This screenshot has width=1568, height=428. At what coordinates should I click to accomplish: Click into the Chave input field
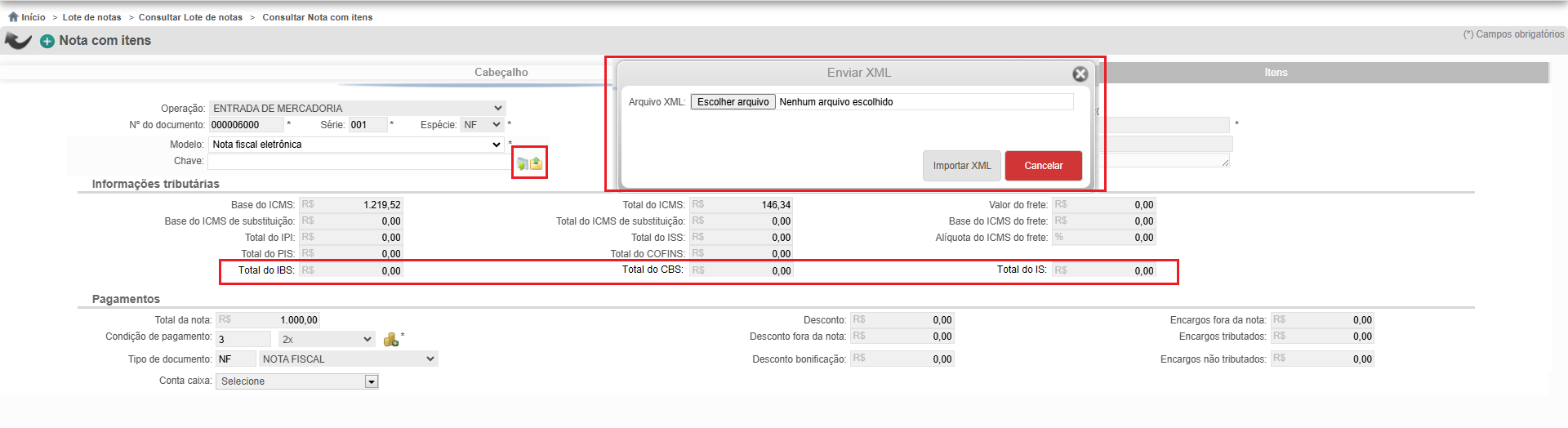coord(359,162)
